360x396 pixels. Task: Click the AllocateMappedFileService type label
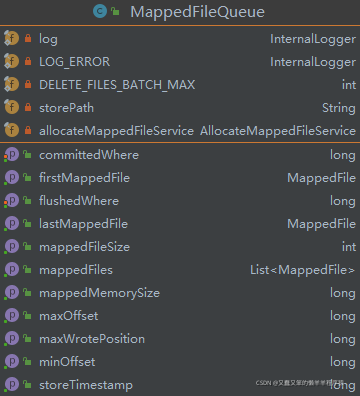(x=278, y=131)
